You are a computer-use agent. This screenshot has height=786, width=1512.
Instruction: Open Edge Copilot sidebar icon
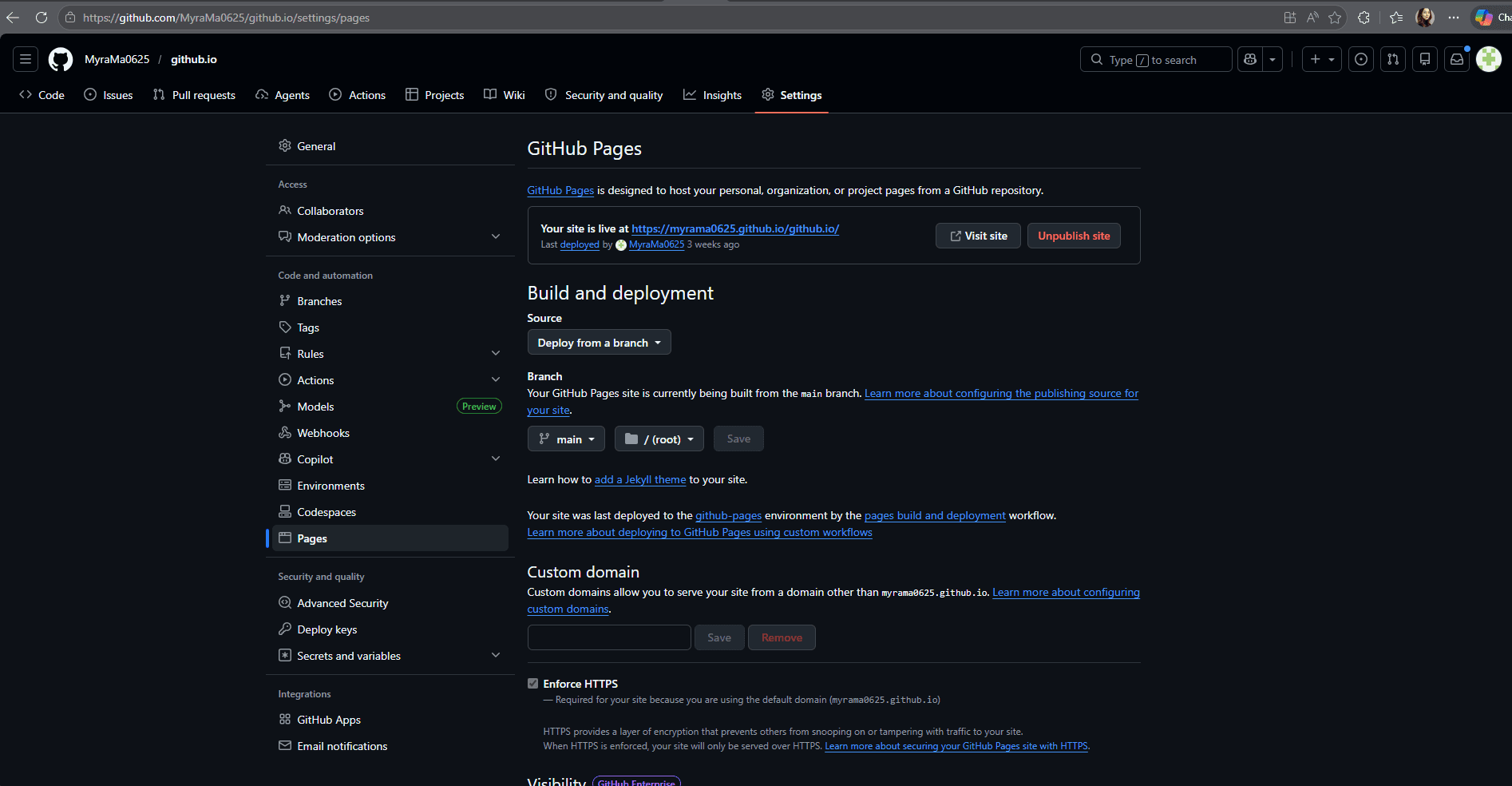tap(1484, 18)
